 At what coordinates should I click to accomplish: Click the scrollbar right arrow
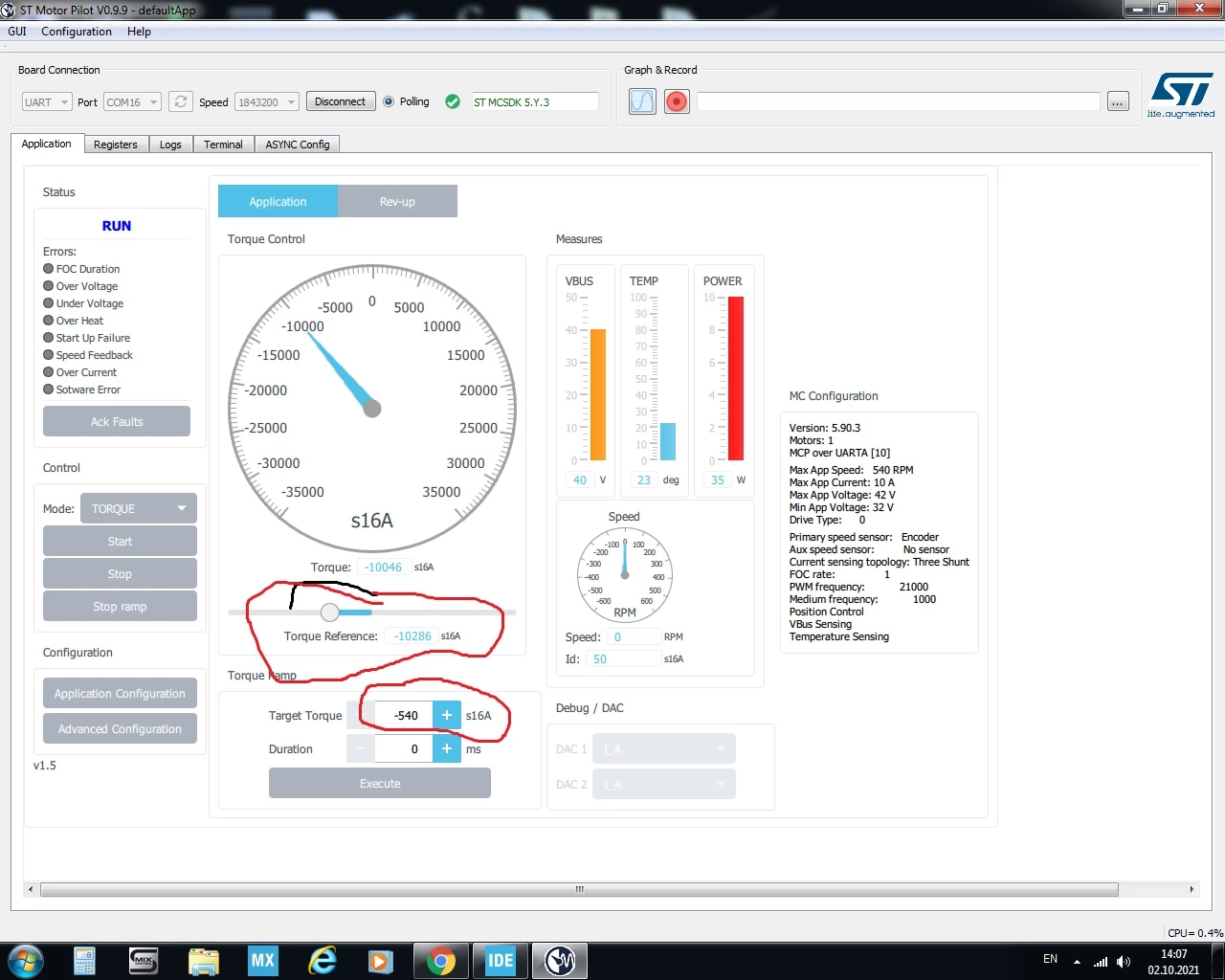1192,889
